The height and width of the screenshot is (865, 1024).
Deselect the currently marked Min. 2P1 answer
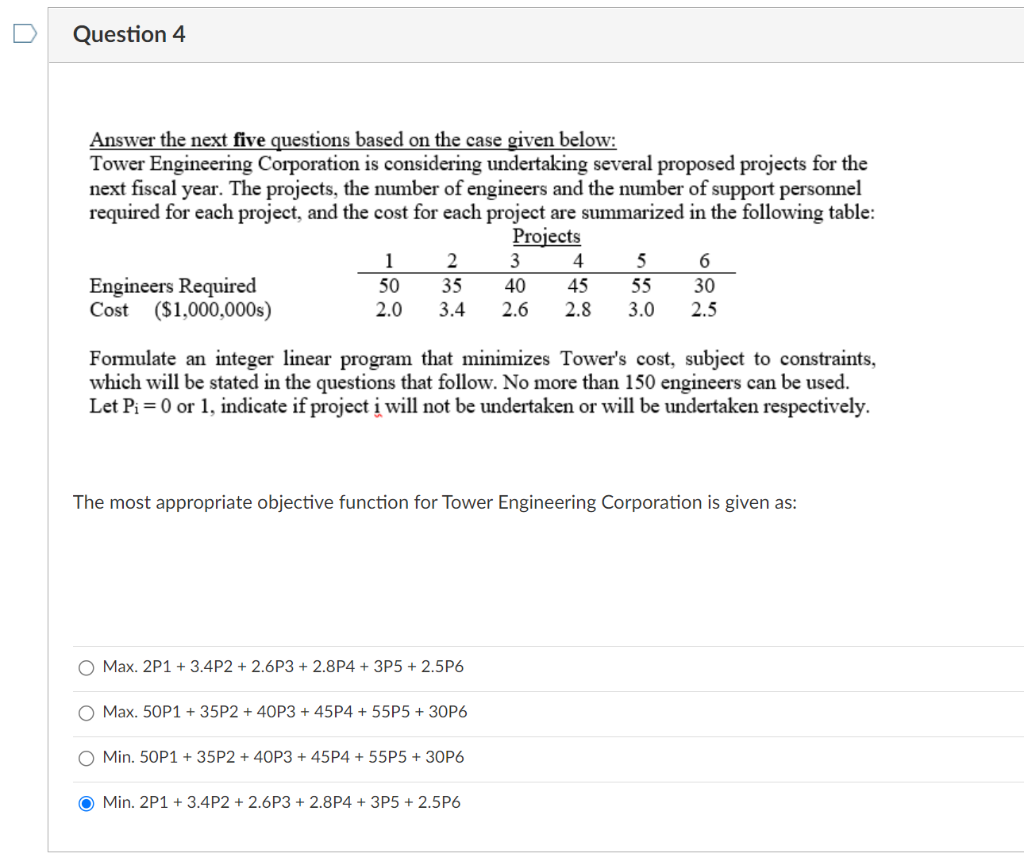point(86,801)
